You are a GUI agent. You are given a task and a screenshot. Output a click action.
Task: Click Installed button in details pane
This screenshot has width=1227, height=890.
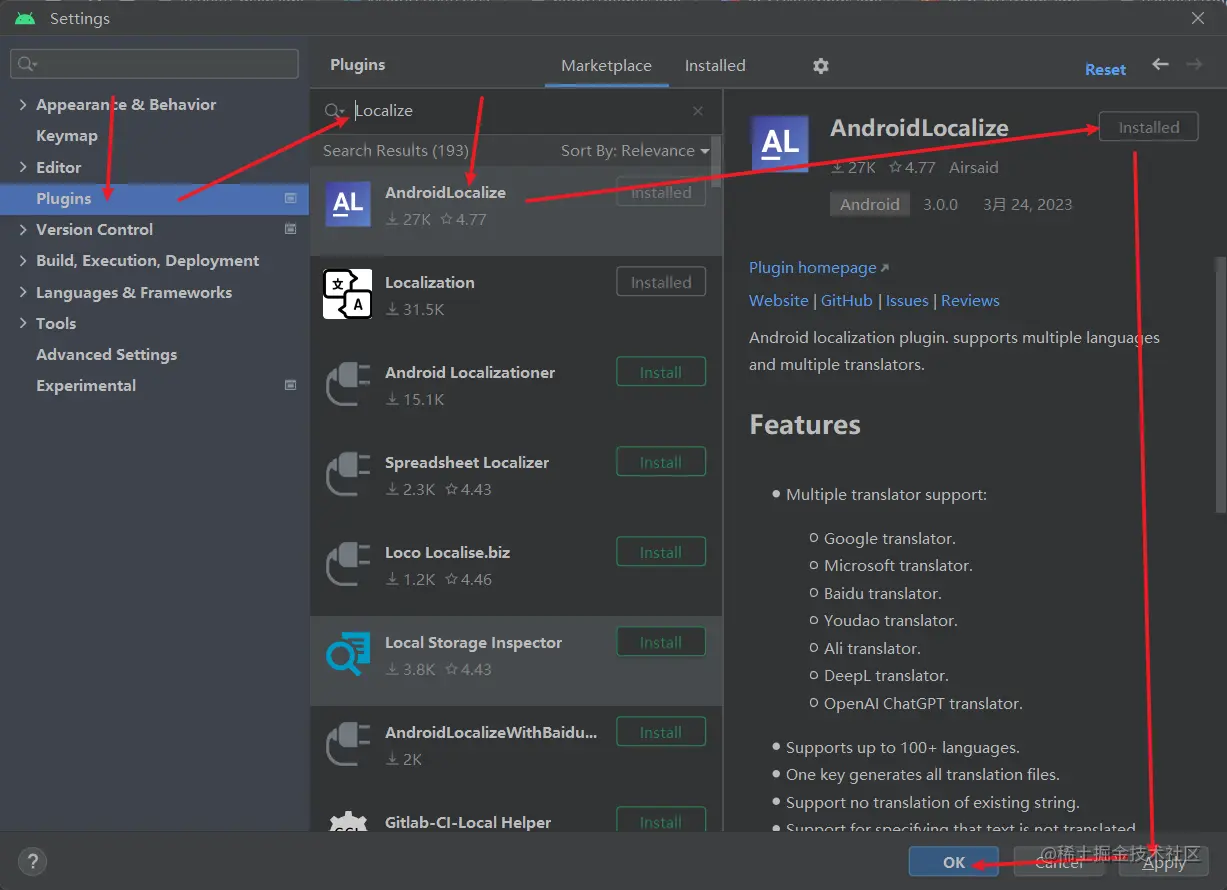(1148, 127)
